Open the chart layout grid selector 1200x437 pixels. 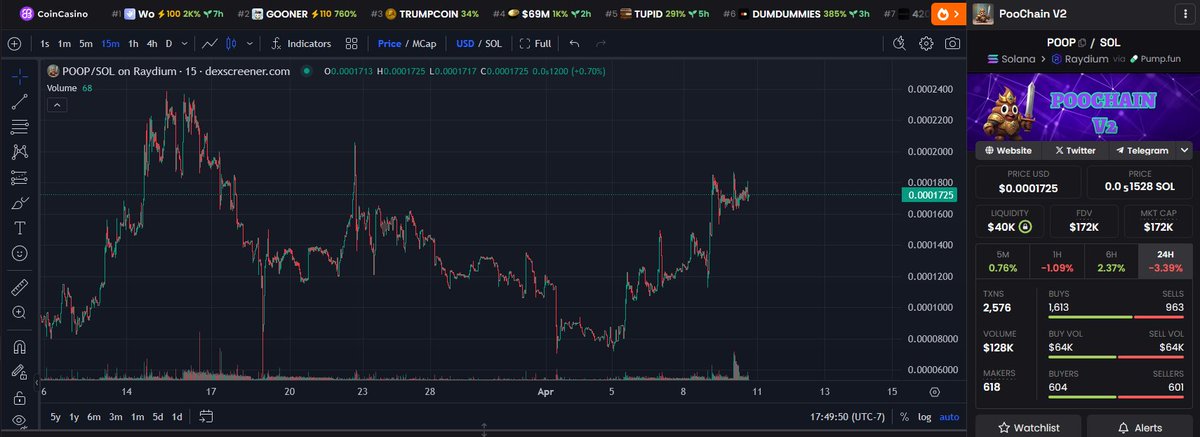pos(352,44)
